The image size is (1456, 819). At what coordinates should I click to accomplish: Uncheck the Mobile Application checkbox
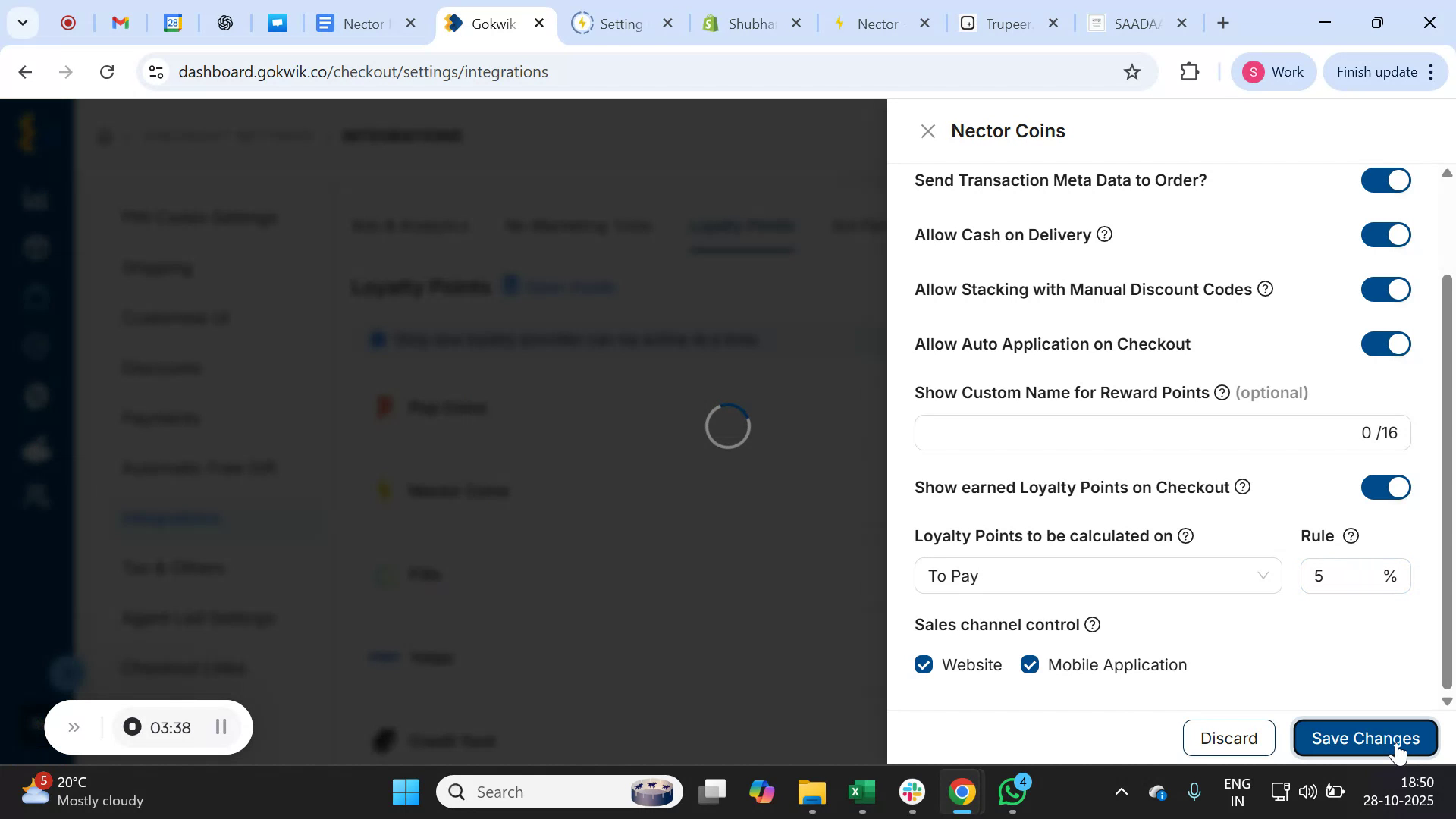click(1029, 664)
